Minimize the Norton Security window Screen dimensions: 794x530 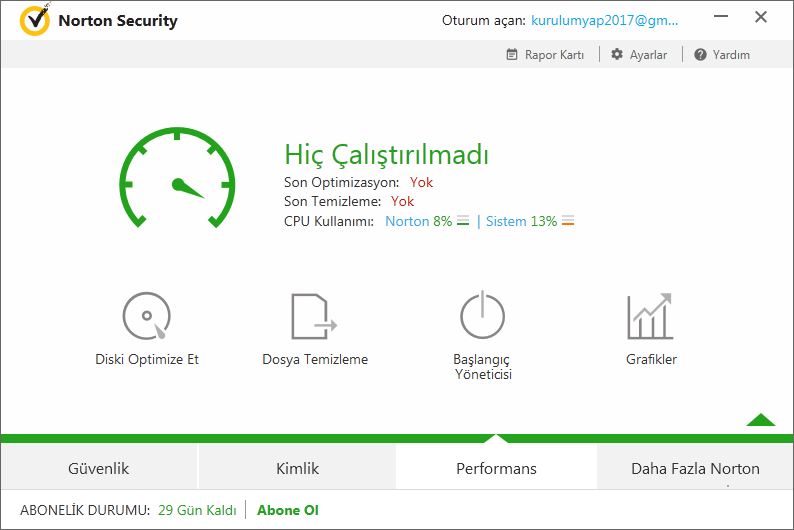721,17
